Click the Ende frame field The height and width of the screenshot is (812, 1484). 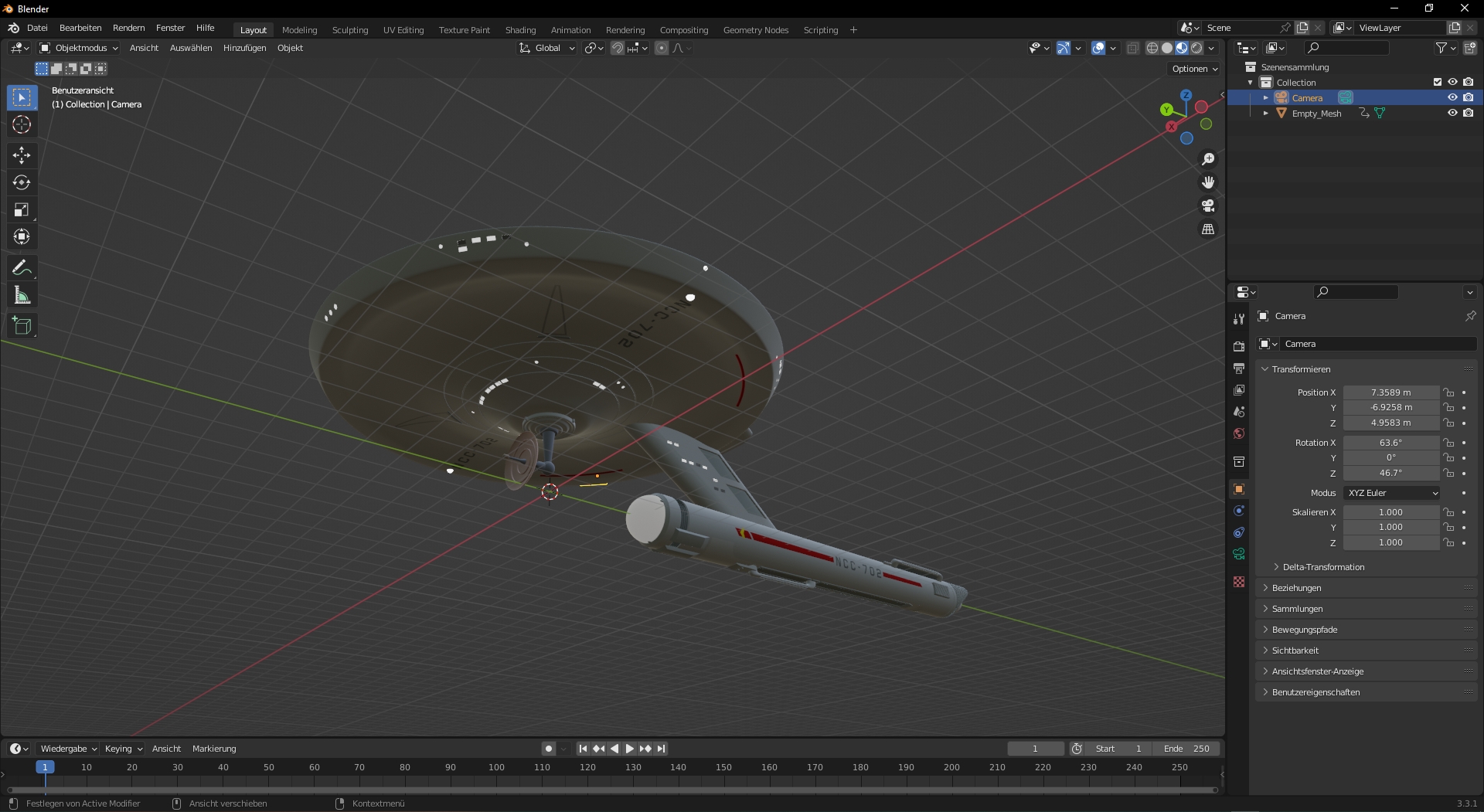1186,749
